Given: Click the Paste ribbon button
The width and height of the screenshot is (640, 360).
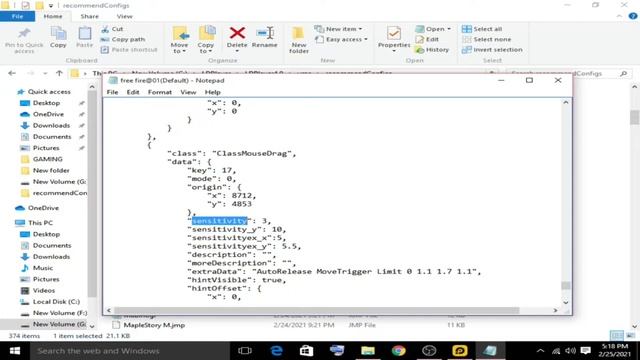Looking at the screenshot, I should [84, 38].
